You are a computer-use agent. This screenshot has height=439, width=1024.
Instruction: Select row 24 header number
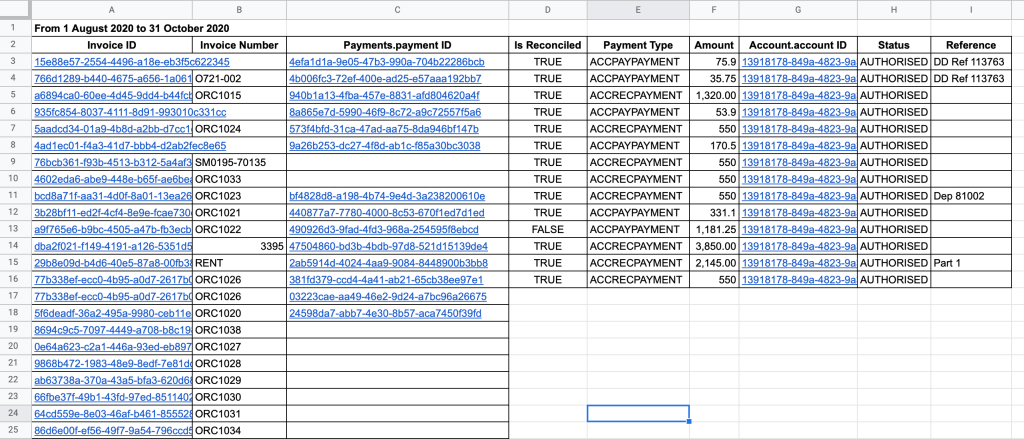pyautogui.click(x=16, y=414)
